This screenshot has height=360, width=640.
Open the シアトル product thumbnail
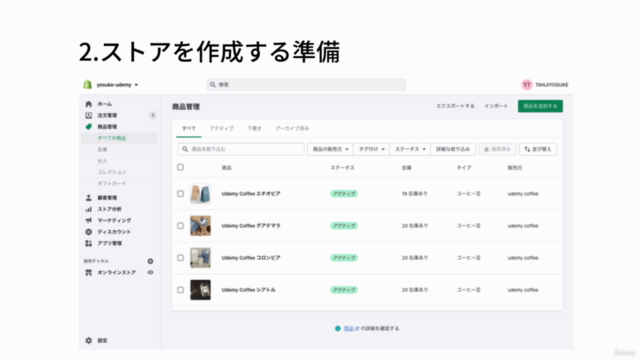point(200,290)
